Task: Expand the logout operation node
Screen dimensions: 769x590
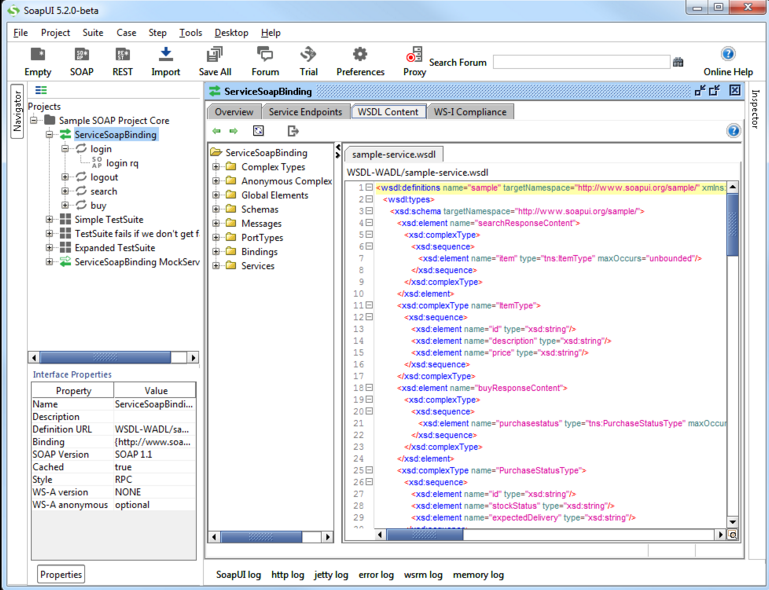Action: pyautogui.click(x=66, y=178)
